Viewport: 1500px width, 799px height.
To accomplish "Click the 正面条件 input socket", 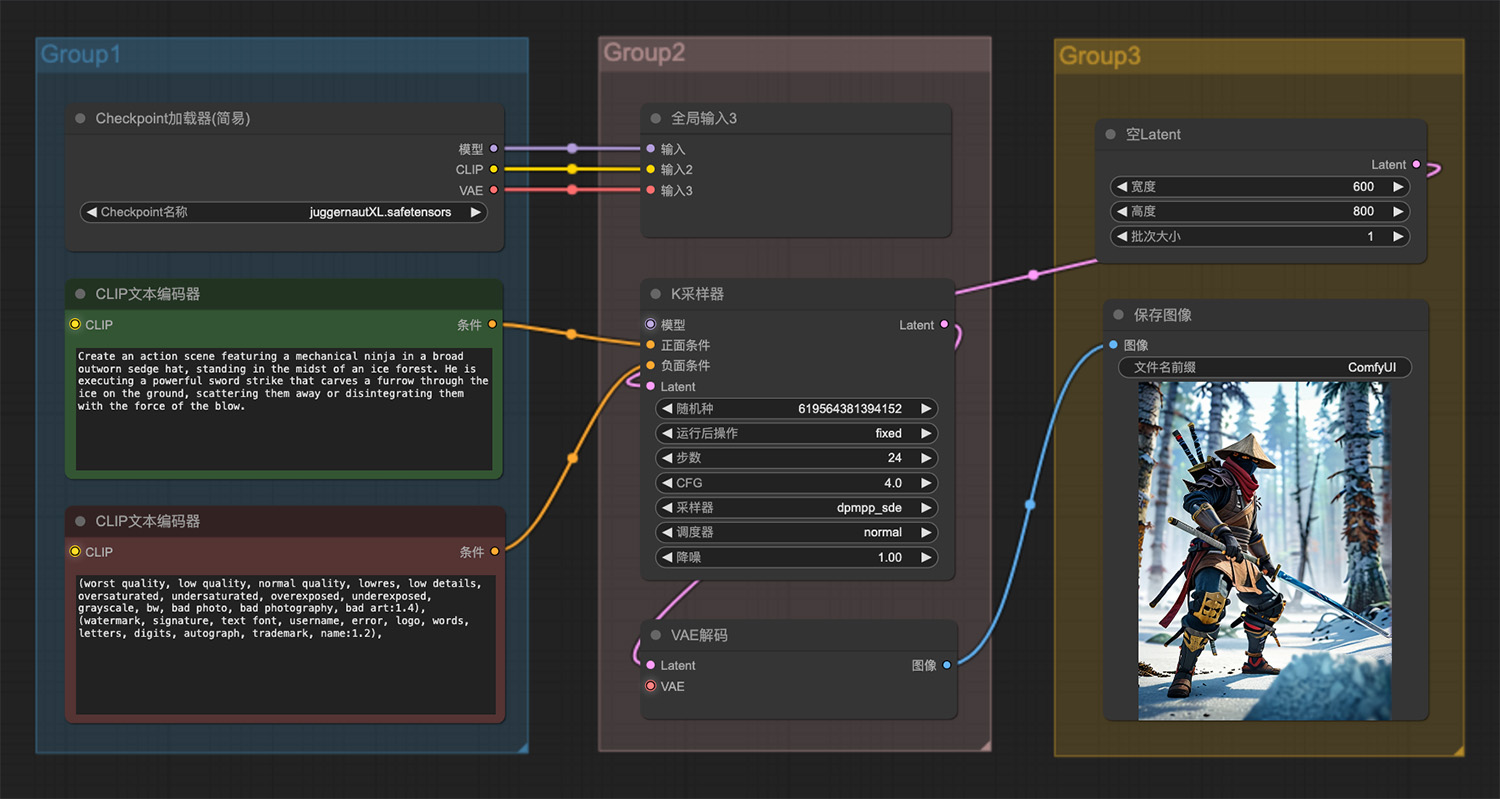I will pyautogui.click(x=651, y=345).
